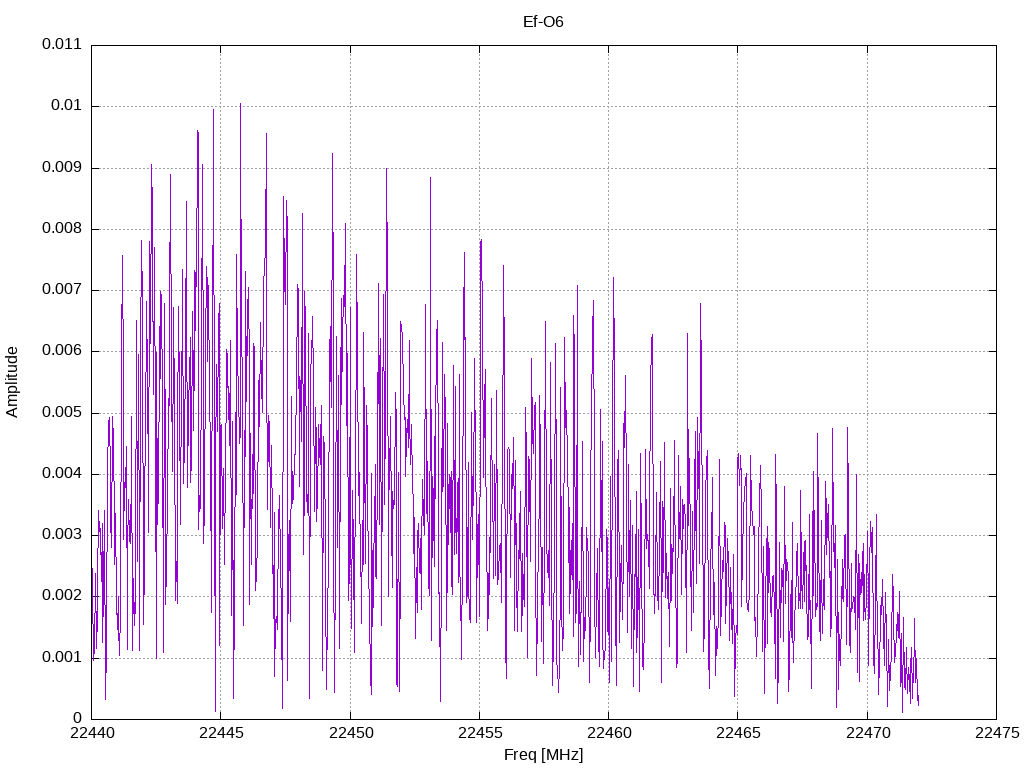Click the y-axis tick label 0.002
Screen dimensions: 1024x768
pos(62,595)
